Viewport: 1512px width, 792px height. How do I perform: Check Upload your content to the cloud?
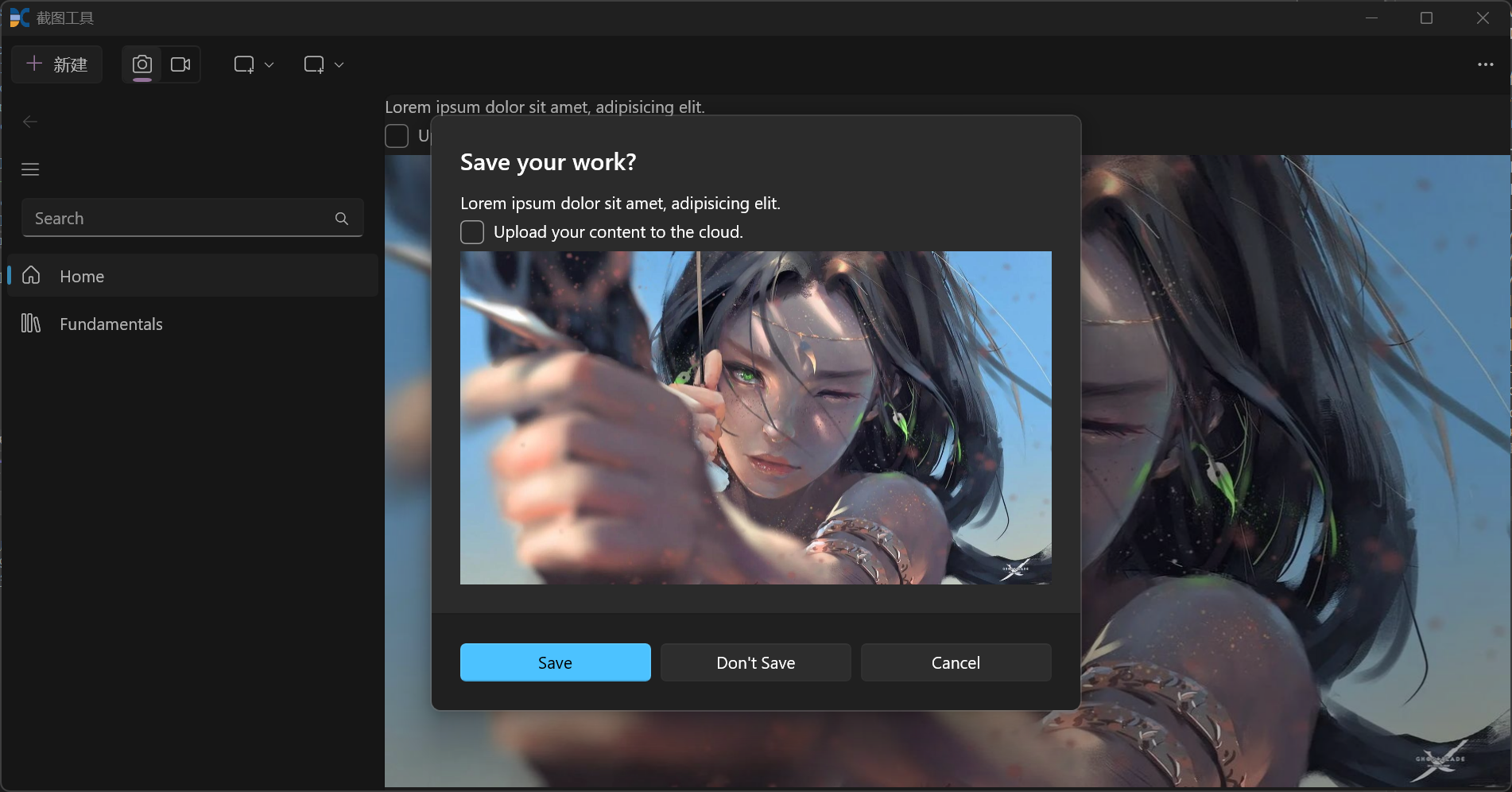(x=472, y=232)
